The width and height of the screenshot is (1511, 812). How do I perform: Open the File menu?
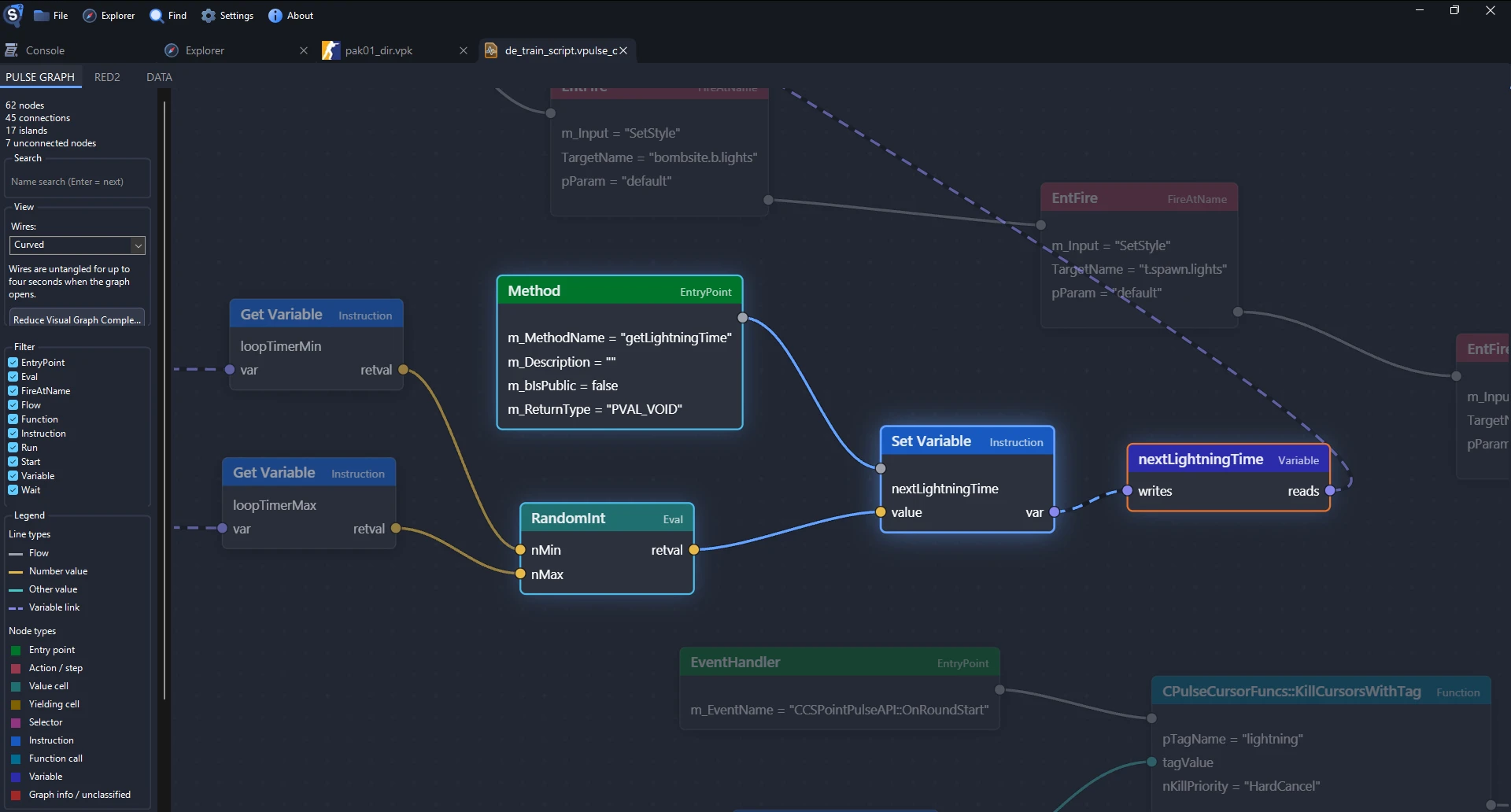coord(51,16)
